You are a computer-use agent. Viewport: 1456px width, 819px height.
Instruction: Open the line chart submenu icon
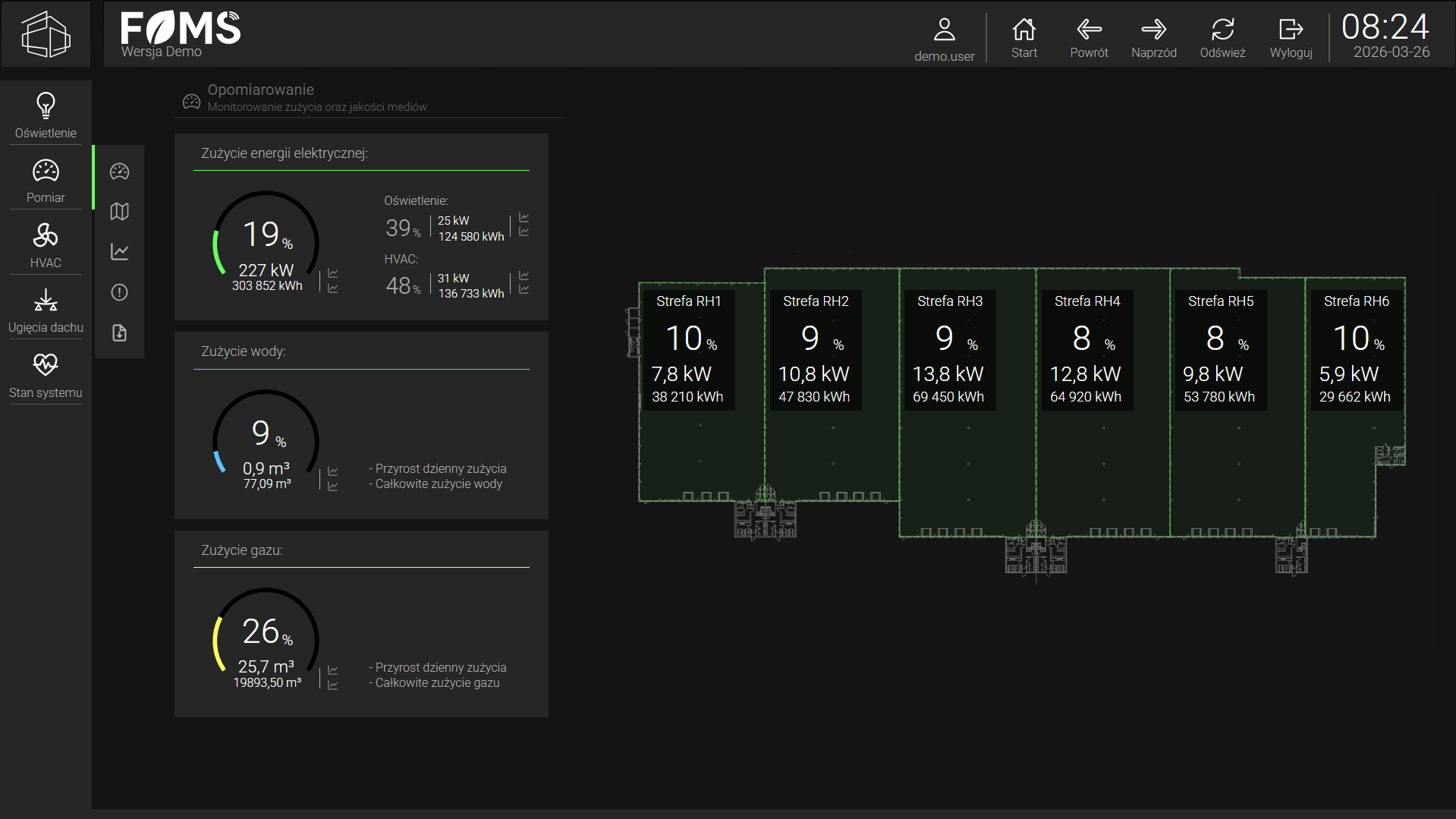119,252
